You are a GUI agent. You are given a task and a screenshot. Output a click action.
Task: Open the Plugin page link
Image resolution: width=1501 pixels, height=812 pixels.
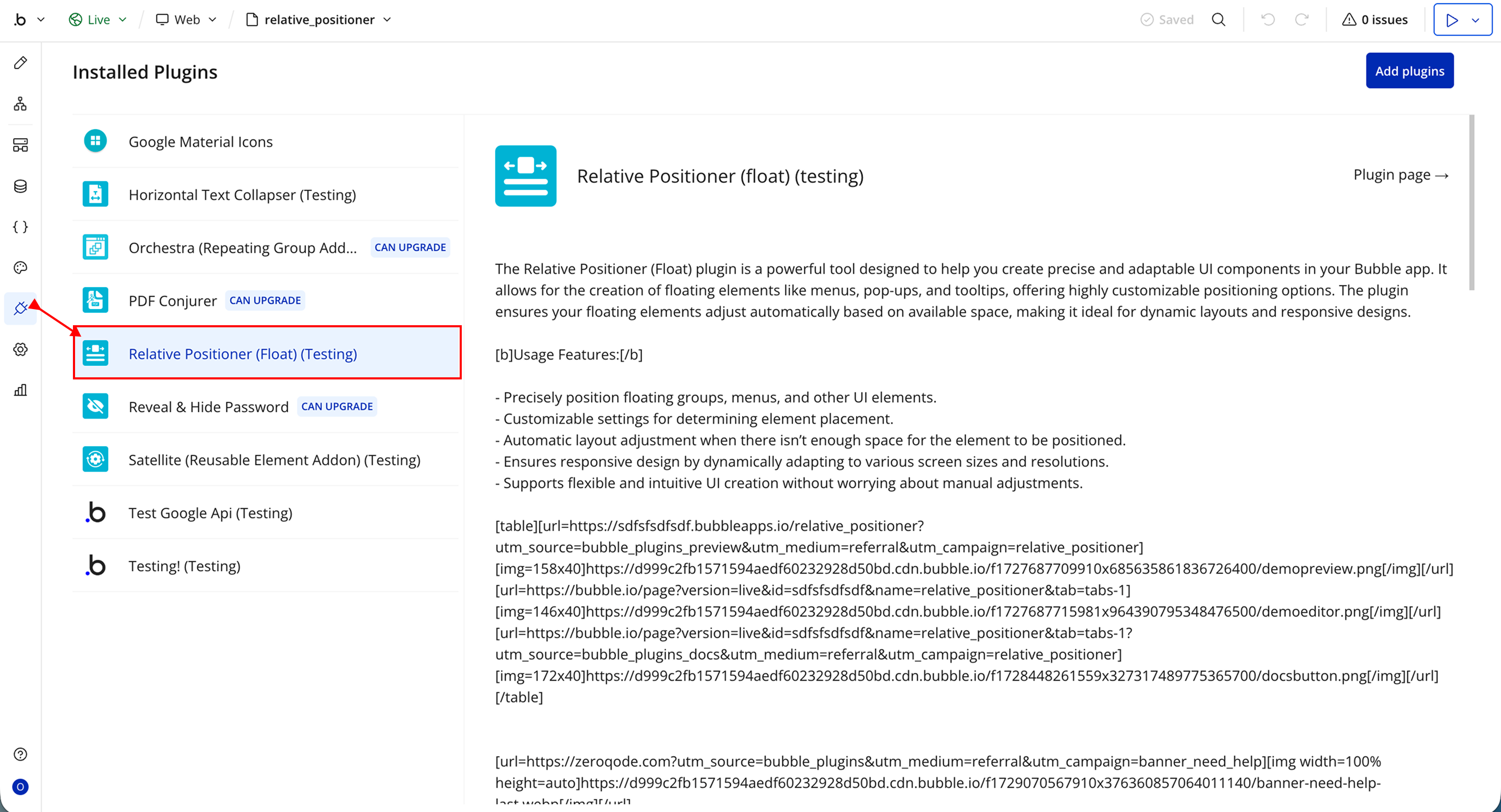click(1400, 175)
